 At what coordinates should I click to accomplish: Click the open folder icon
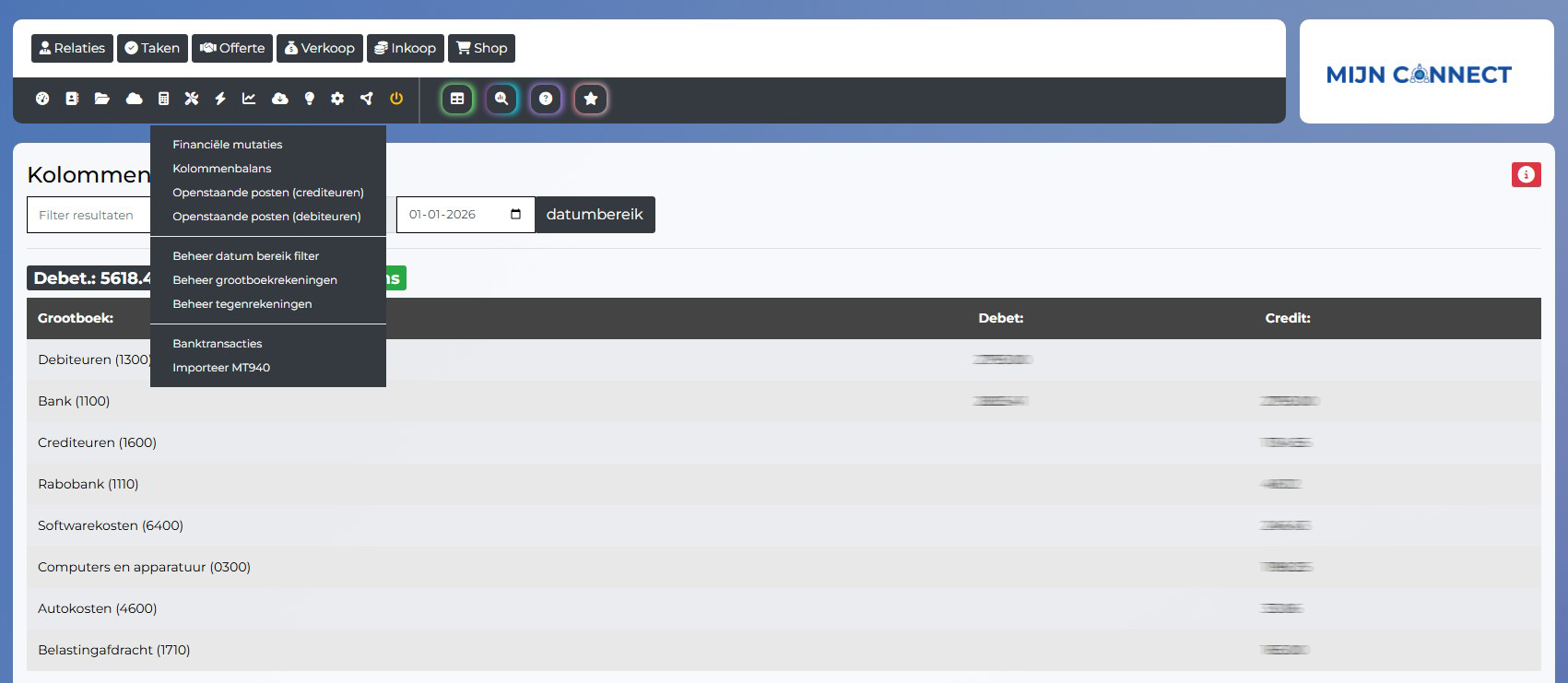(102, 99)
